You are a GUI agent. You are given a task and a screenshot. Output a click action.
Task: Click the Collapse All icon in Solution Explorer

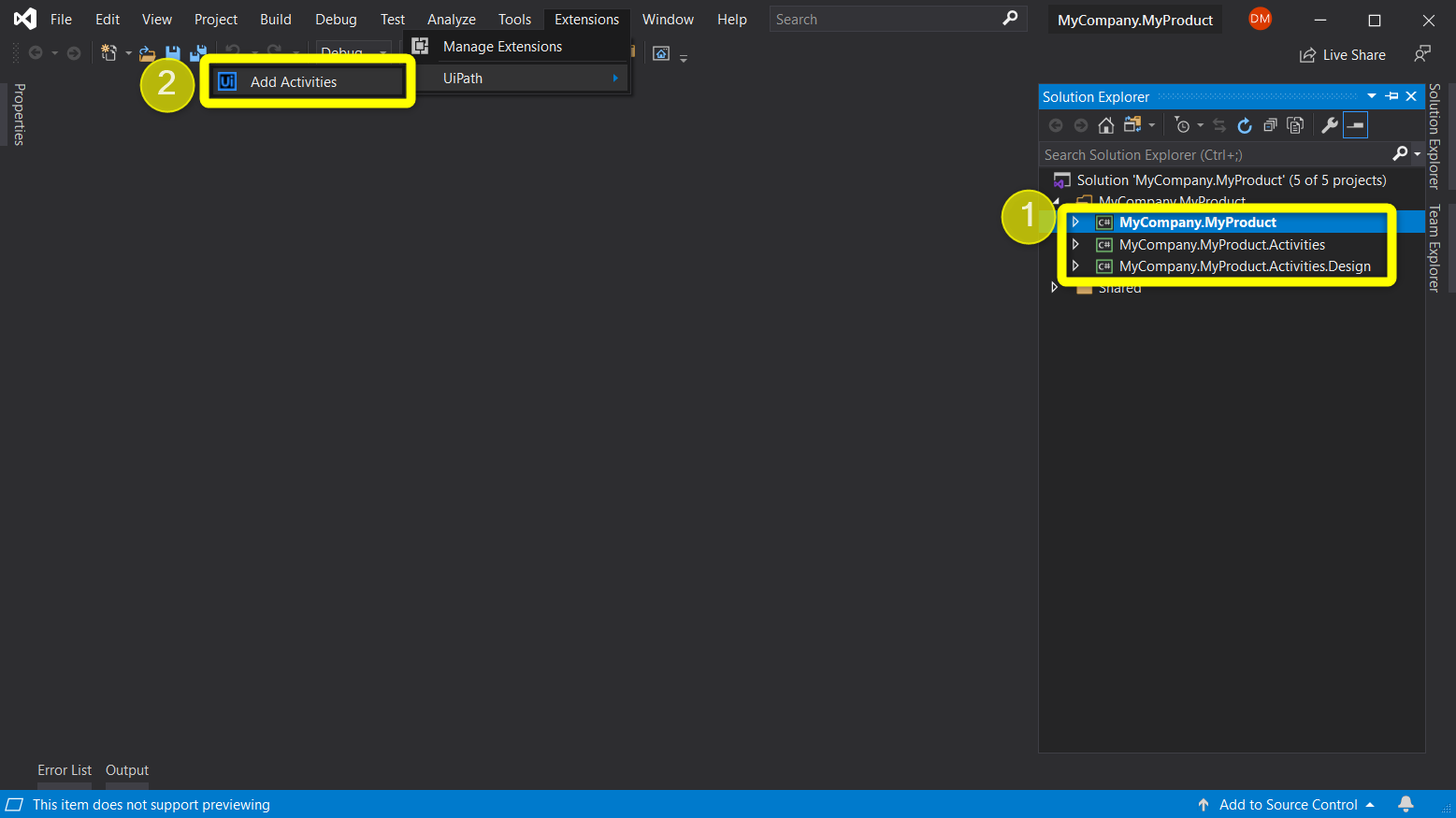(1269, 124)
